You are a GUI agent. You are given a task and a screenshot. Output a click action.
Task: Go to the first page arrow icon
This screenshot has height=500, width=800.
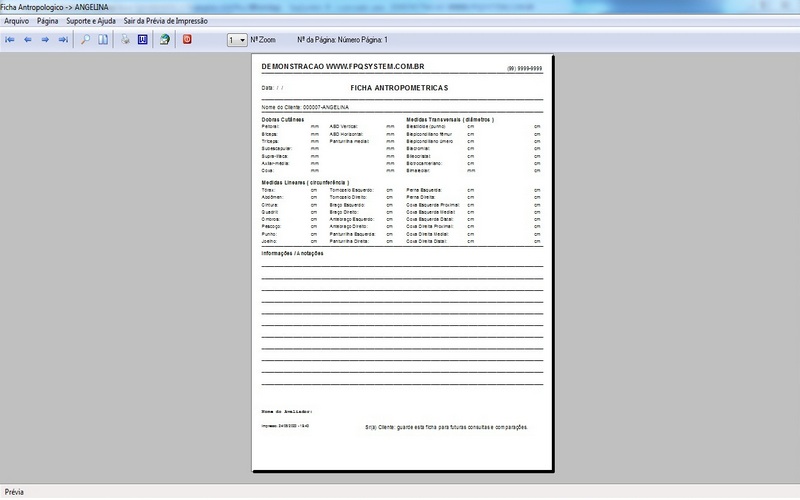click(10, 40)
